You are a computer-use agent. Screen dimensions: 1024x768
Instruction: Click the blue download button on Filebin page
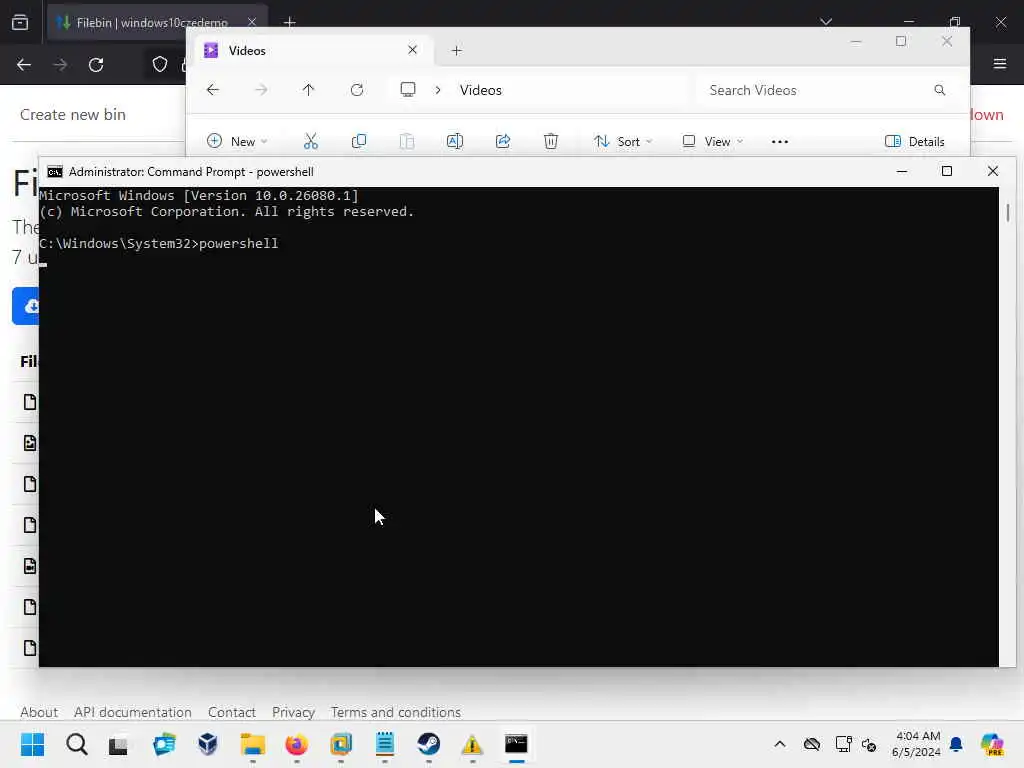coord(26,306)
